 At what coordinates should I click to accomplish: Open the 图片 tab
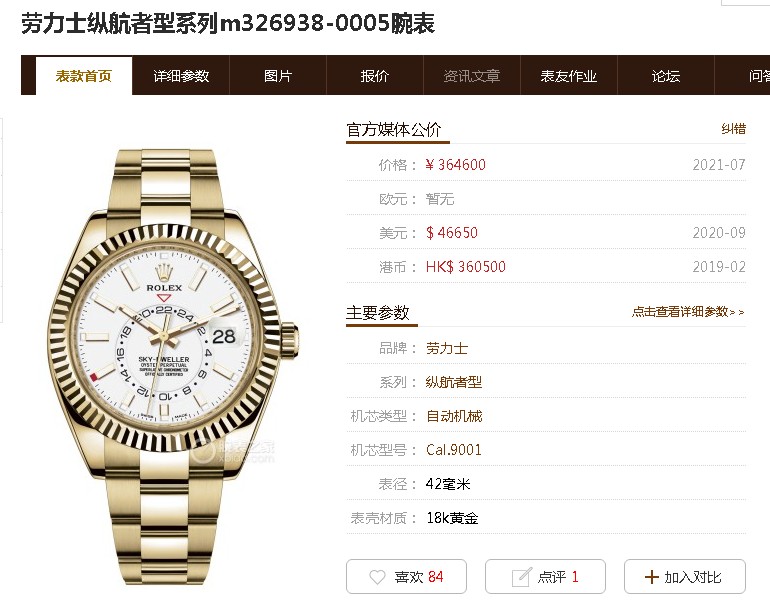(x=277, y=76)
